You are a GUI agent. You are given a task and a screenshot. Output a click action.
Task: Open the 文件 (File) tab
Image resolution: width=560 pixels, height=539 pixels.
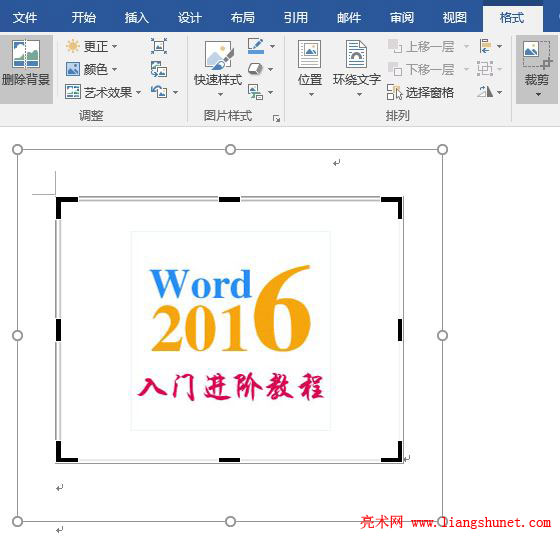click(x=25, y=18)
